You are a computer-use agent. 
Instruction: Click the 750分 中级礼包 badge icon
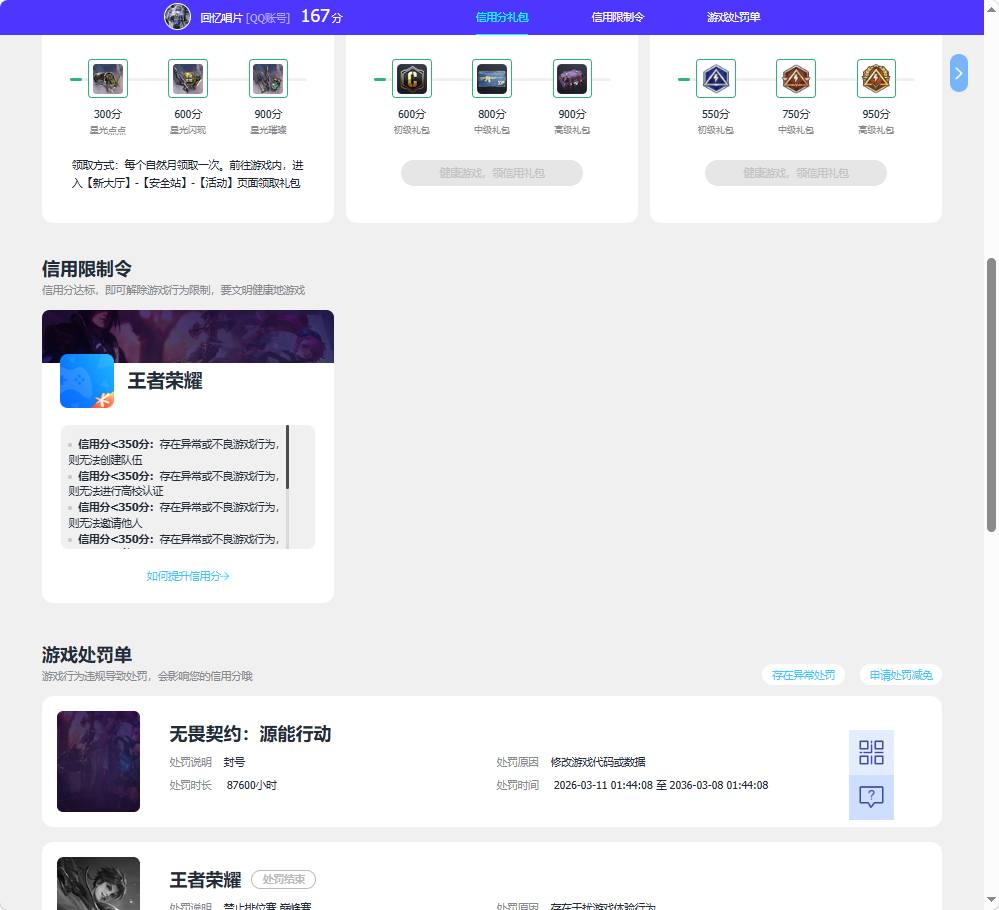796,78
